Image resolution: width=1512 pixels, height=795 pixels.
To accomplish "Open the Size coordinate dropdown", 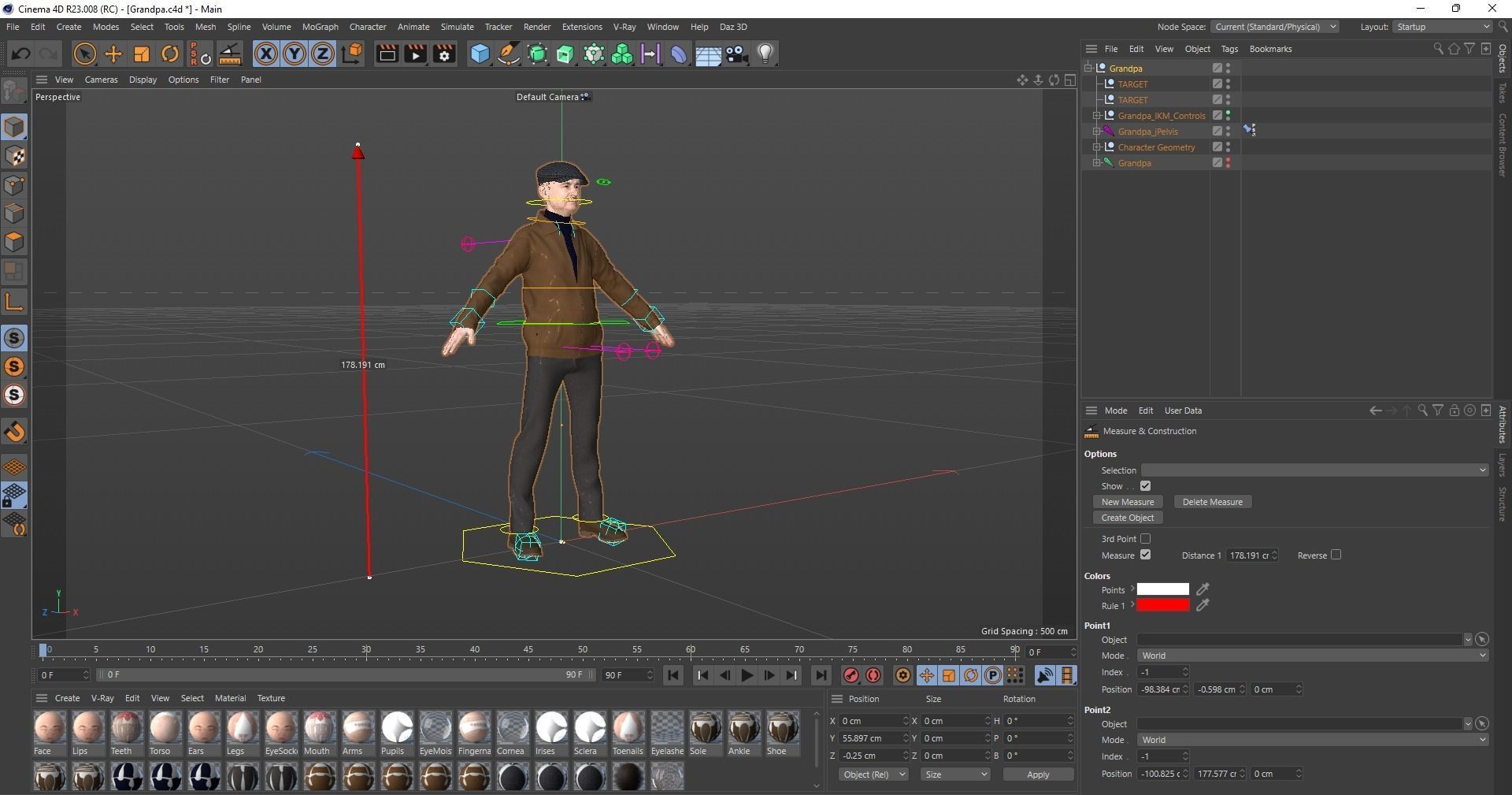I will (x=955, y=775).
